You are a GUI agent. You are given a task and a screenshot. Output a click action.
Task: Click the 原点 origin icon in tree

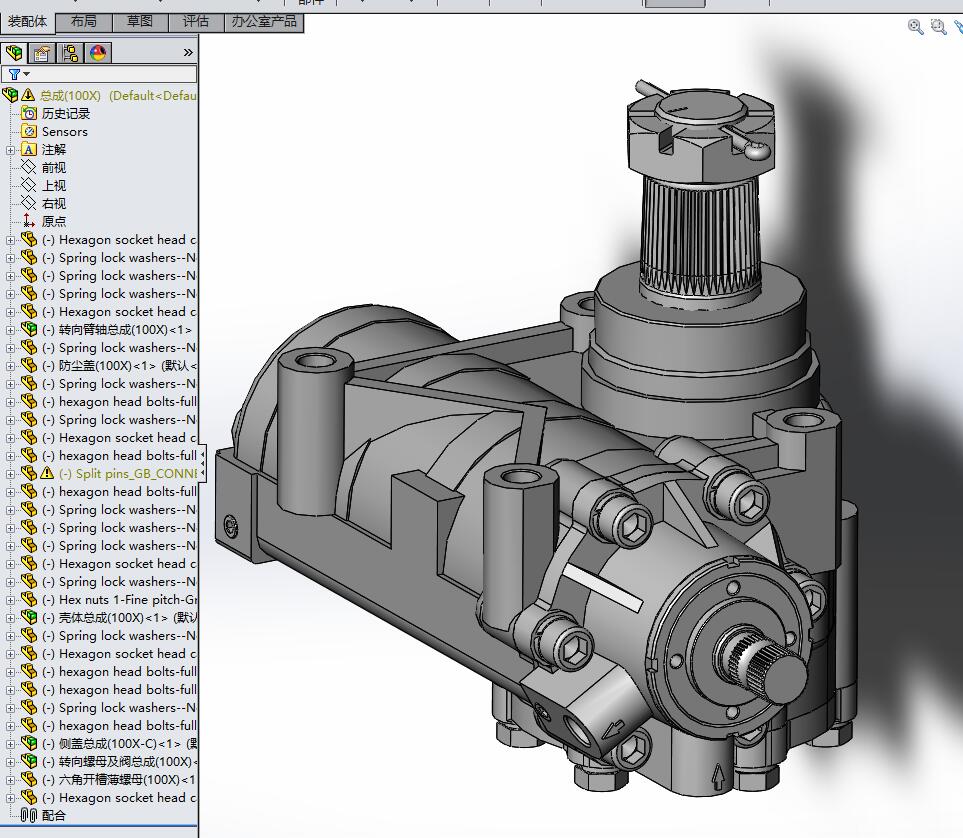(x=29, y=221)
